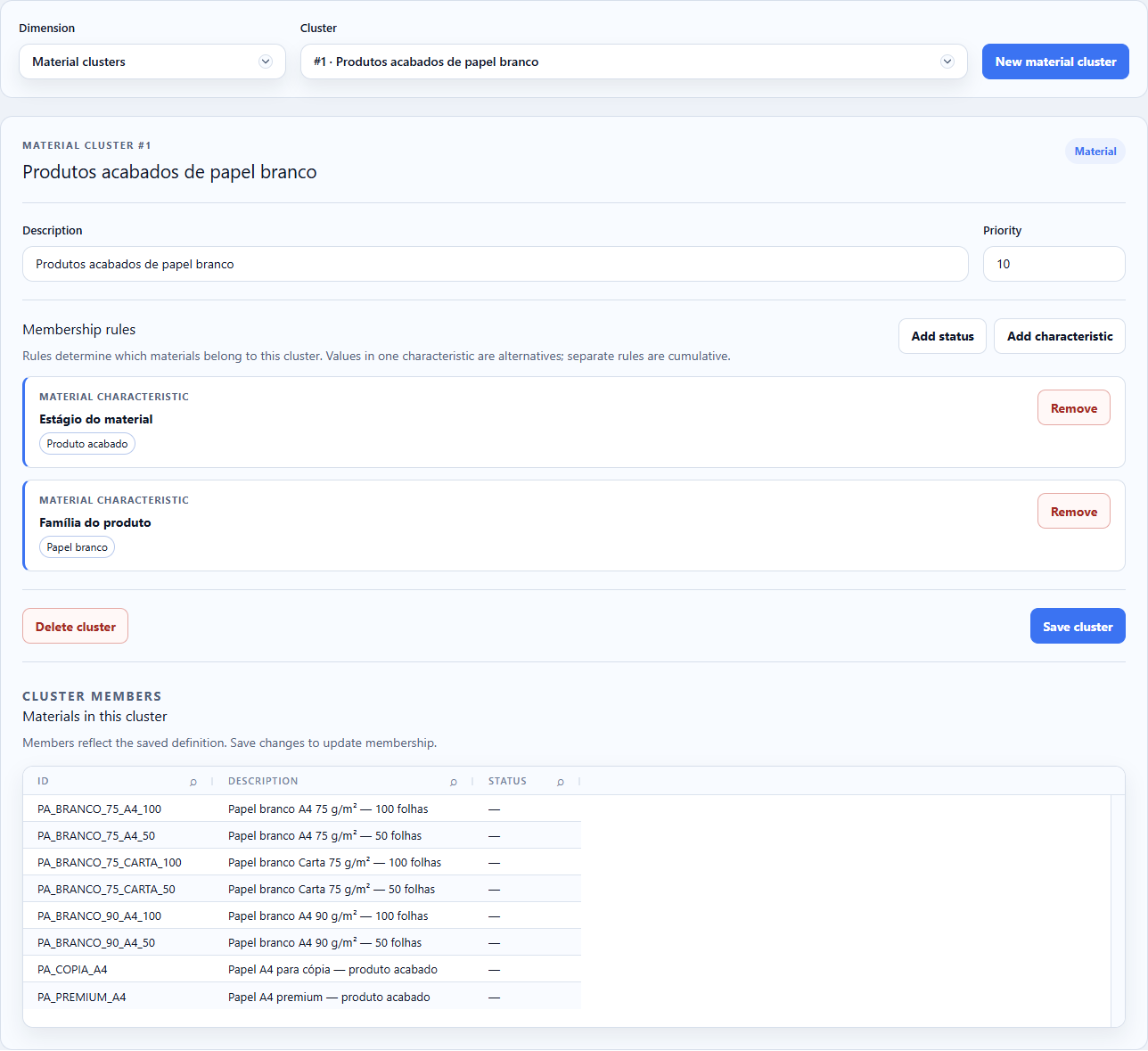
Task: Click the members table vertical scrollbar
Action: click(1118, 911)
